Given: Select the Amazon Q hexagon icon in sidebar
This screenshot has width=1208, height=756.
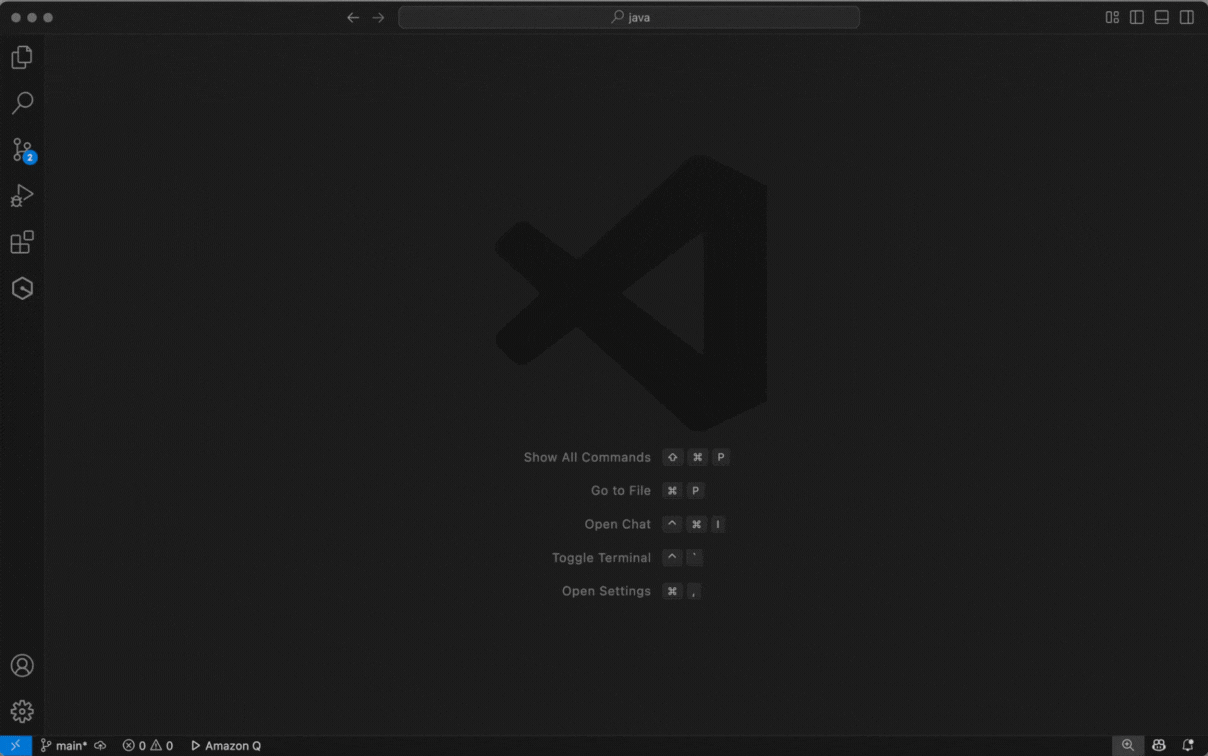Looking at the screenshot, I should point(22,288).
